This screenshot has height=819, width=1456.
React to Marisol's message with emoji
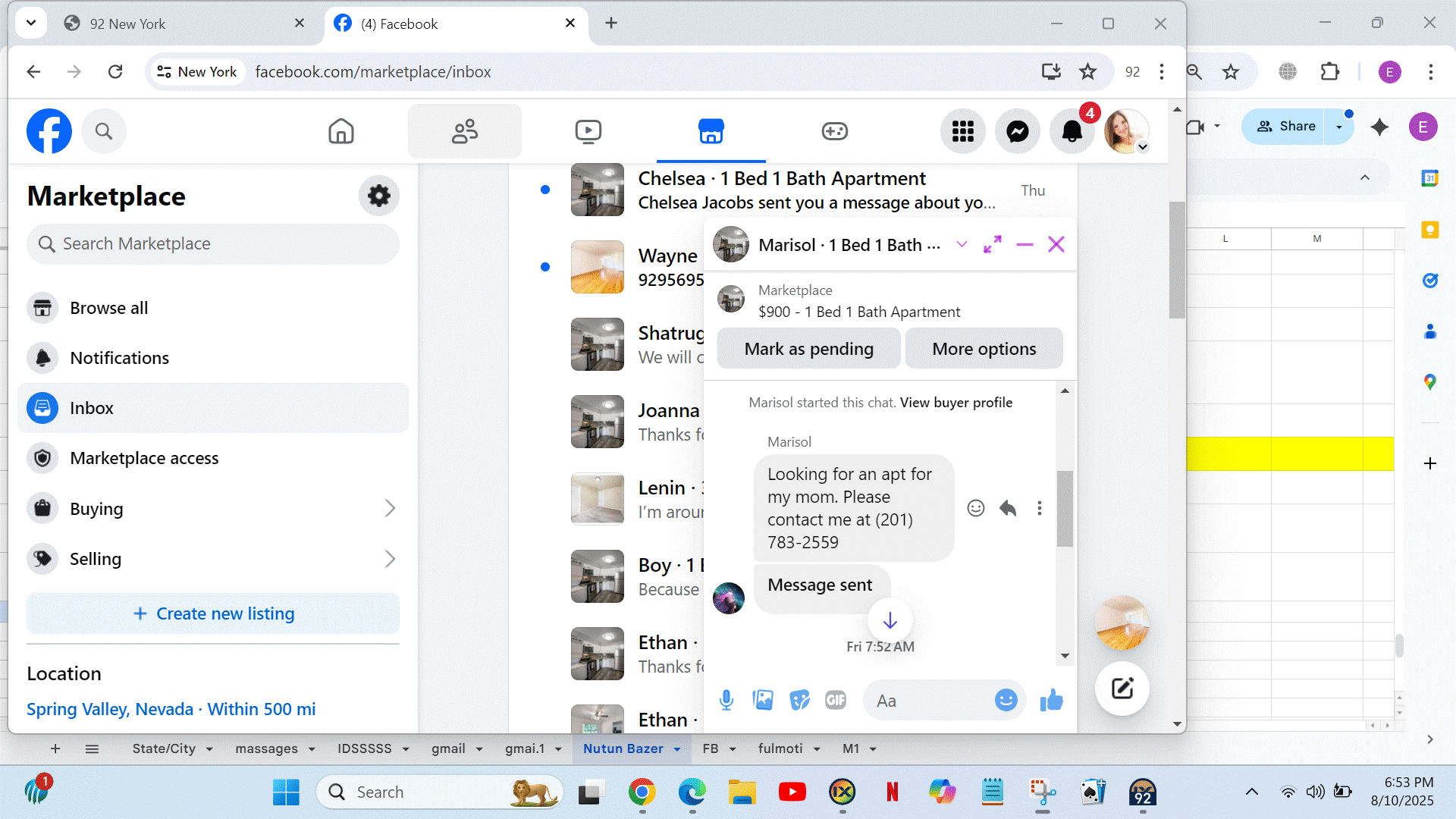[x=975, y=508]
